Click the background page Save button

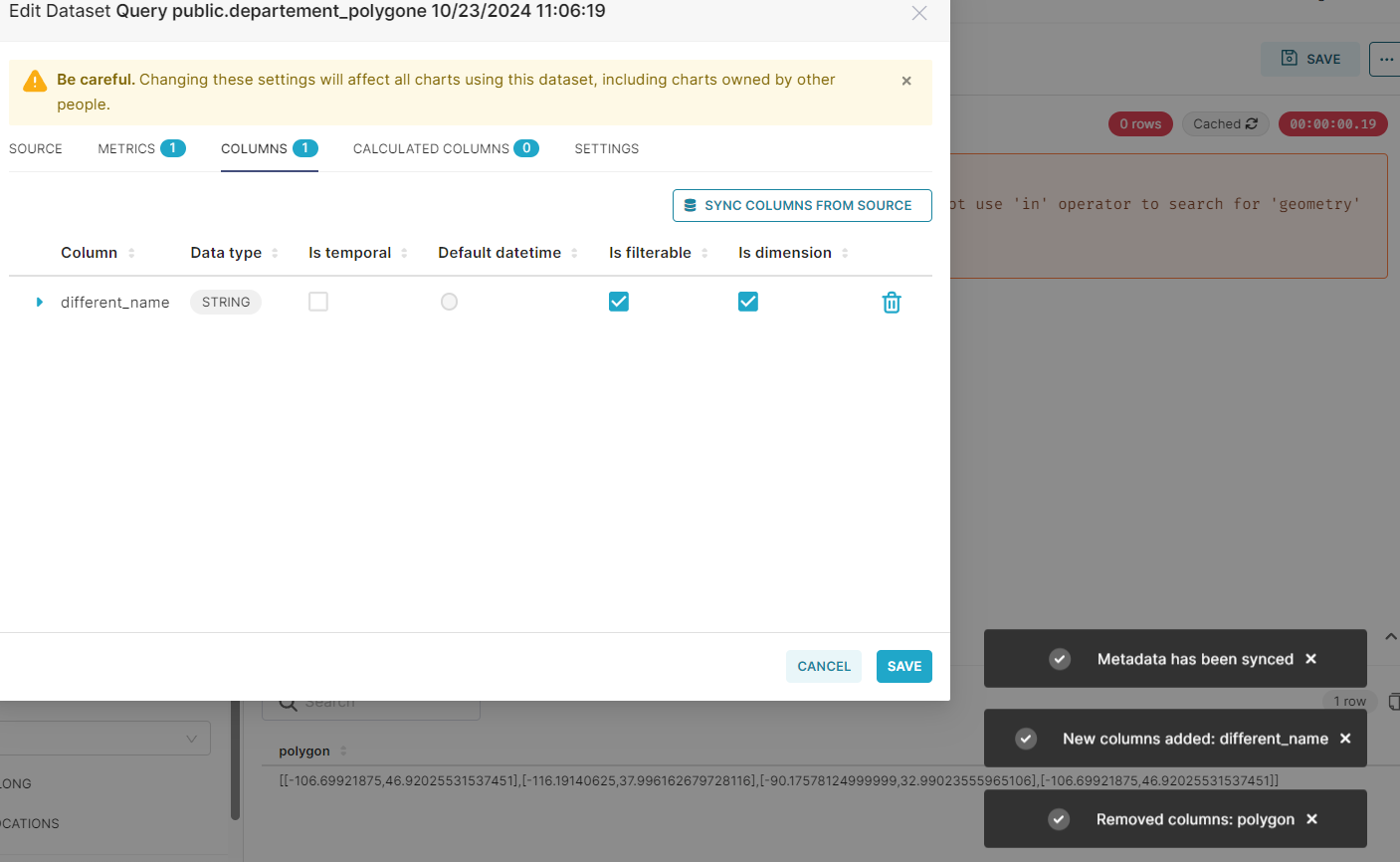tap(1310, 59)
